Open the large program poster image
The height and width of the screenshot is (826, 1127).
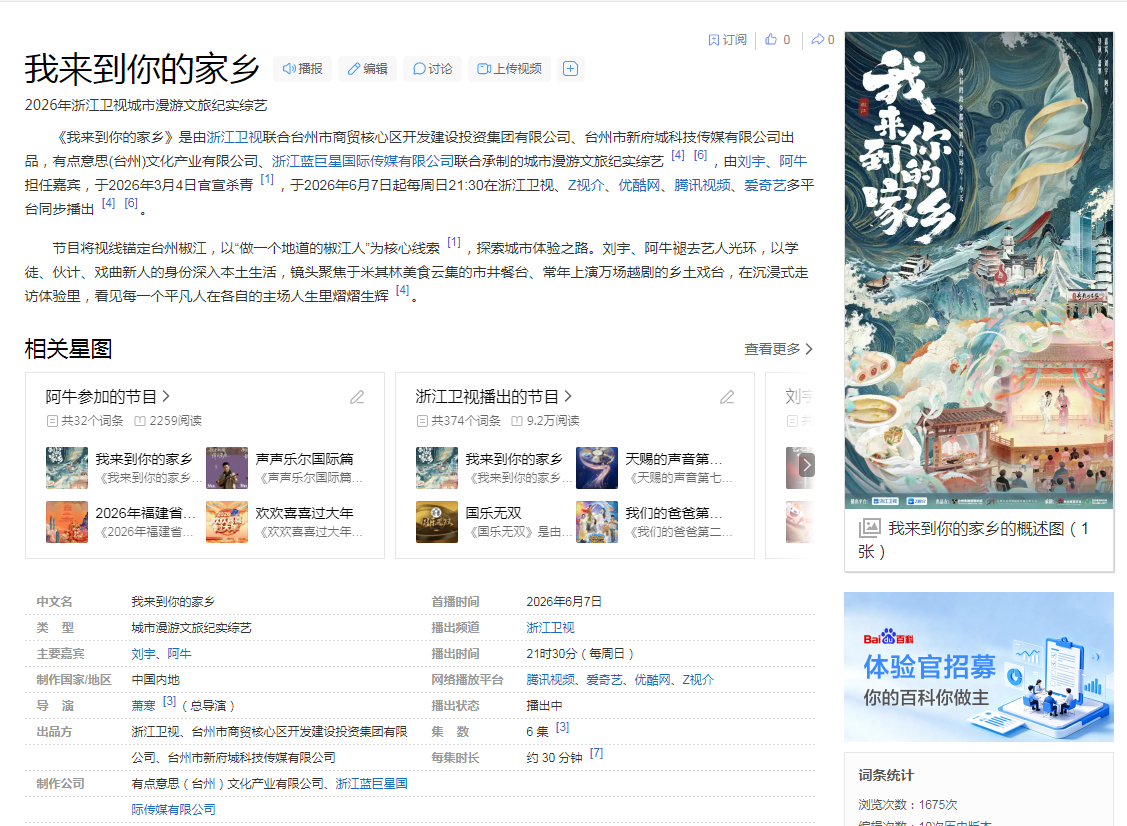tap(979, 270)
